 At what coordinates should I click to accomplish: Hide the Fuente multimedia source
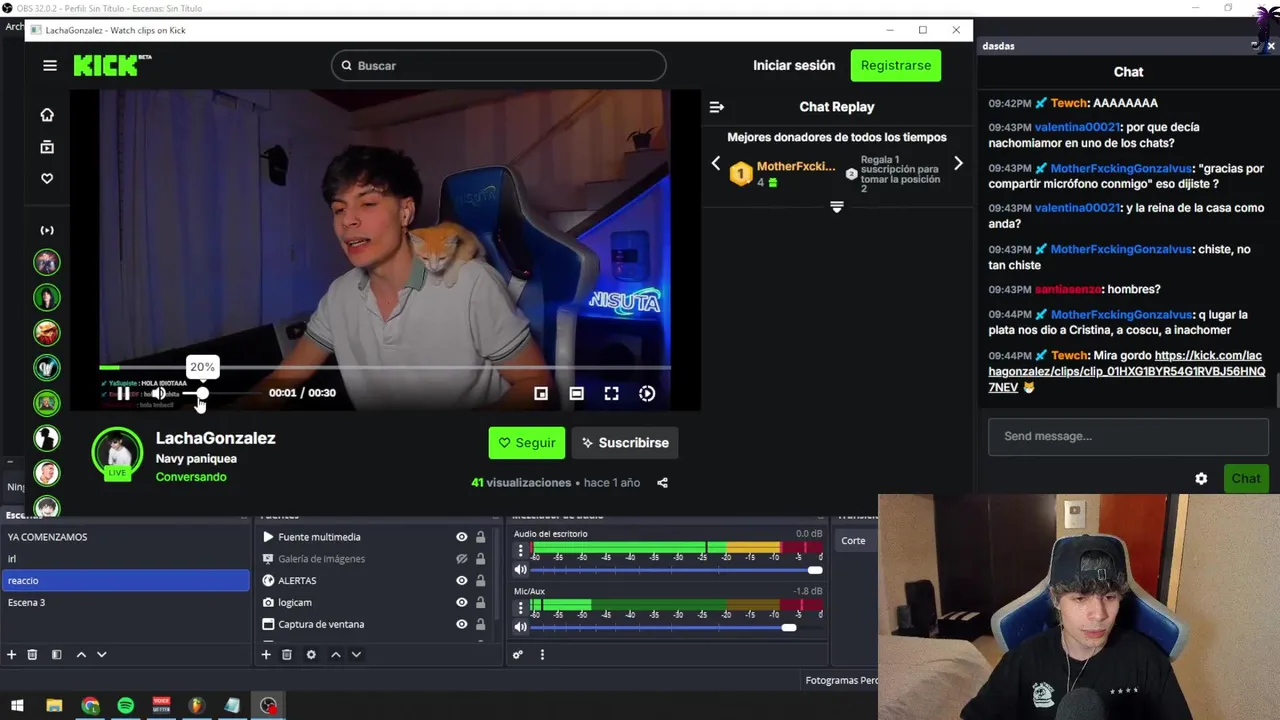[x=462, y=537]
